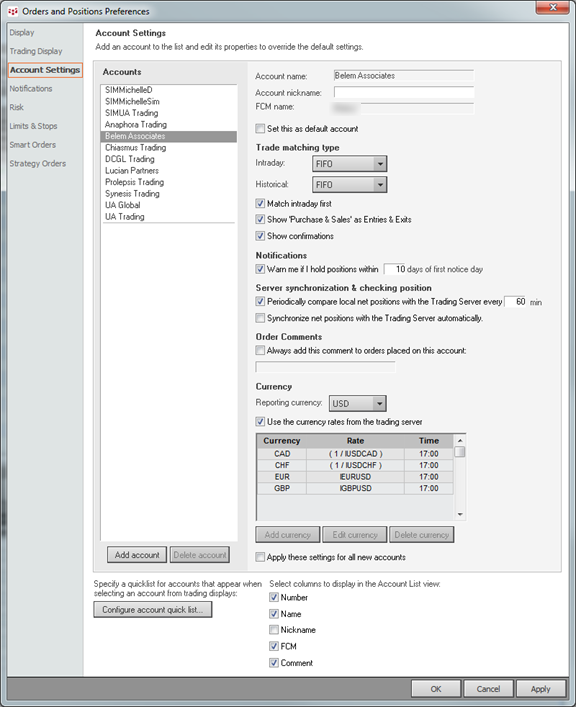
Task: Click the Account nickname input field
Action: (404, 92)
